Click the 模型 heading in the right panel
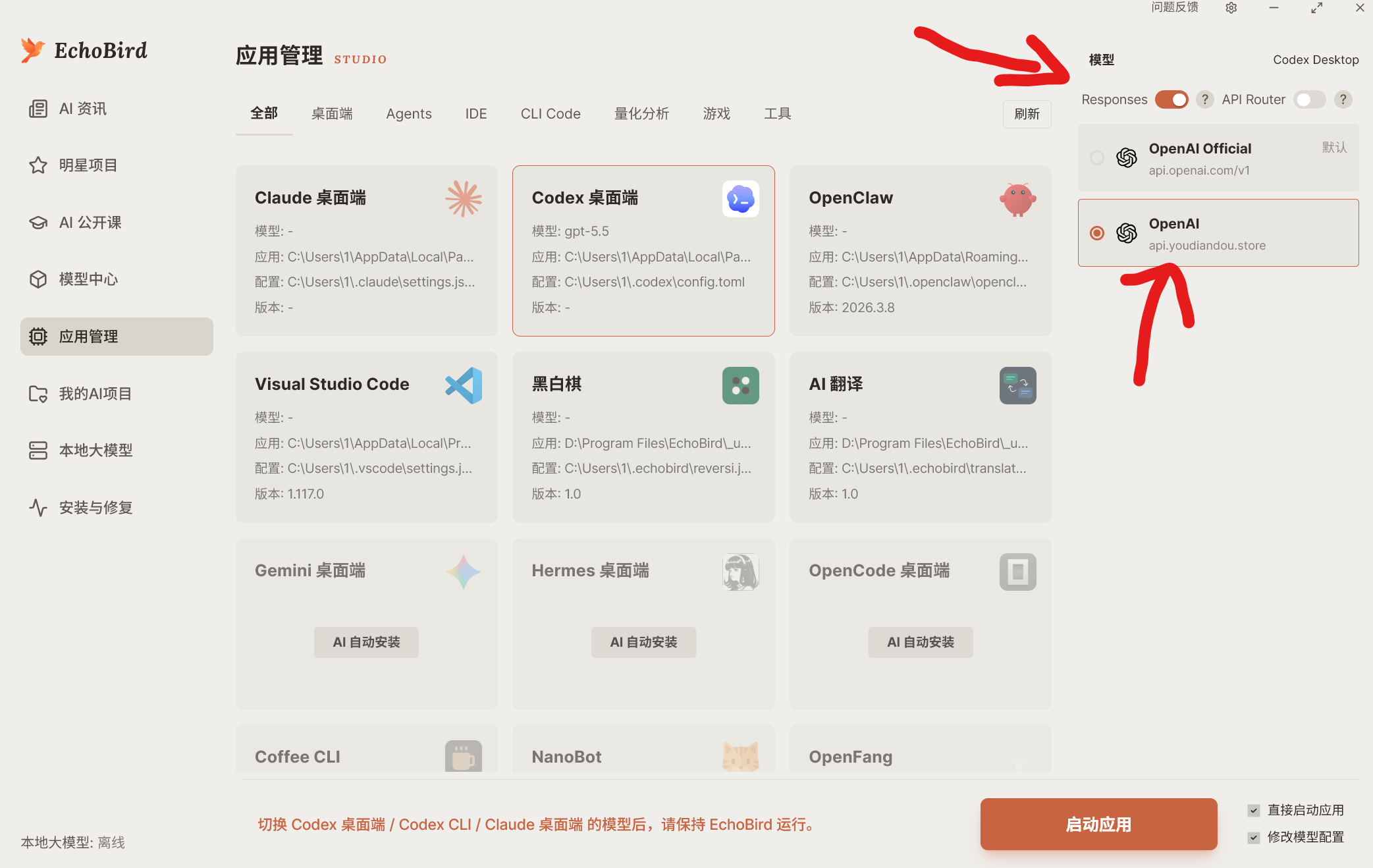 1102,60
